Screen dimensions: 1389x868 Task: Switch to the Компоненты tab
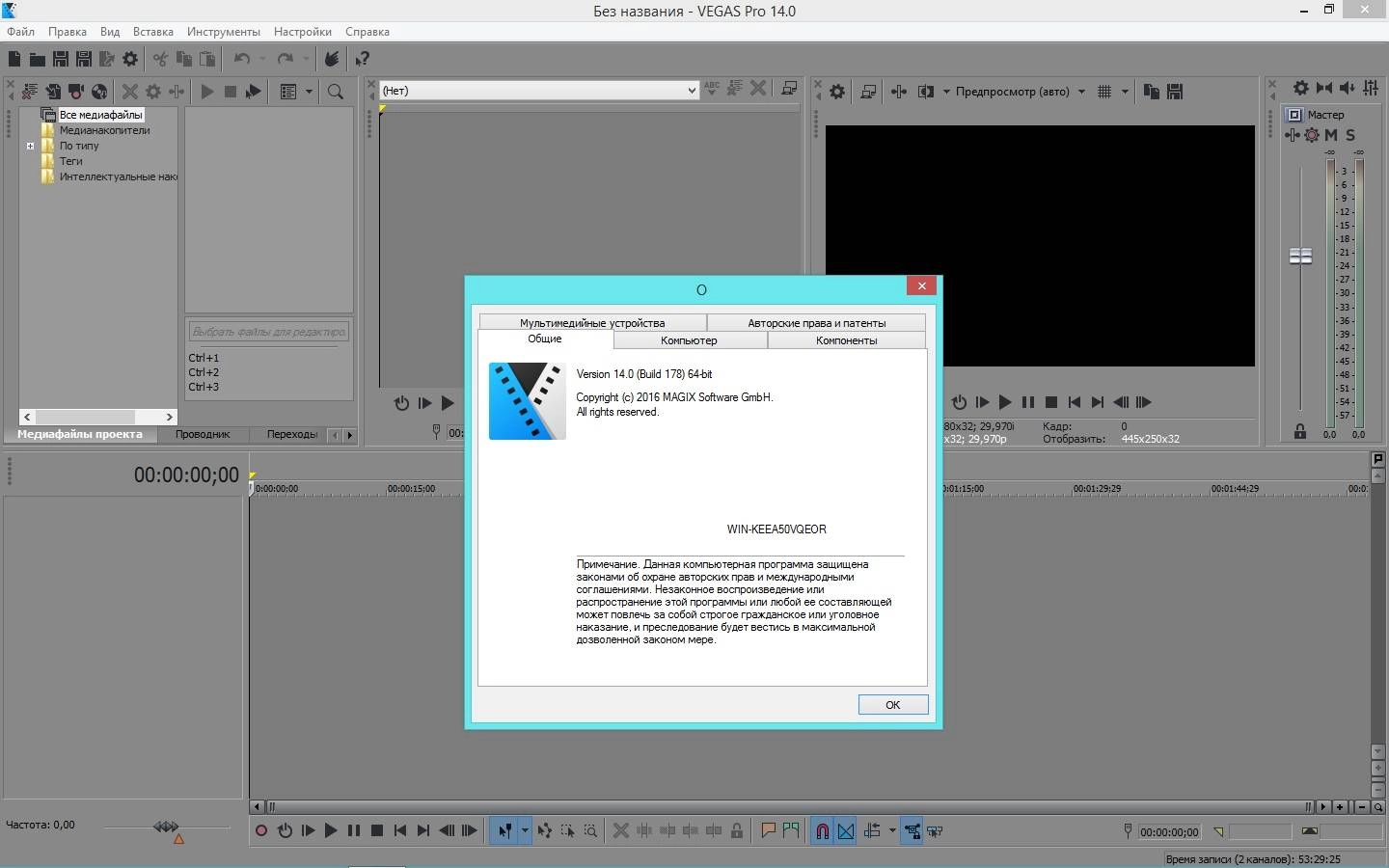(x=846, y=340)
